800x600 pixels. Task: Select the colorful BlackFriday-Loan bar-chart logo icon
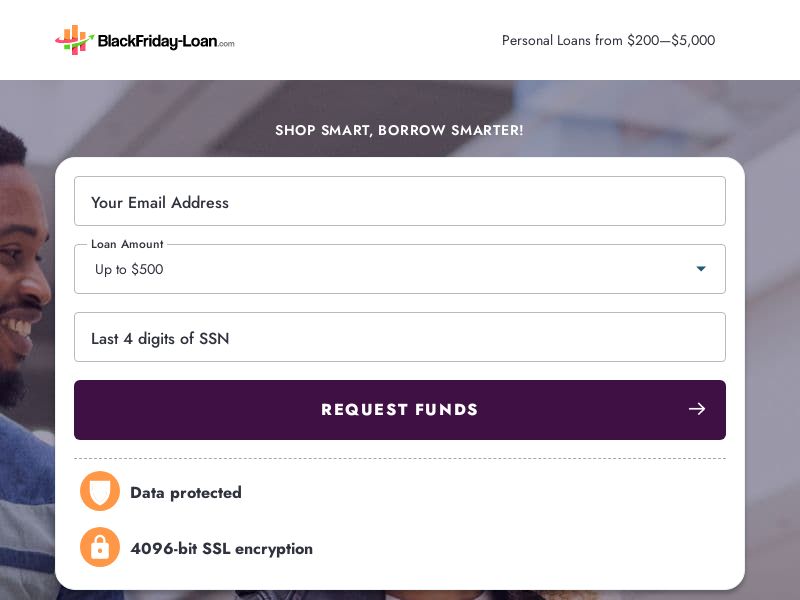(x=71, y=40)
